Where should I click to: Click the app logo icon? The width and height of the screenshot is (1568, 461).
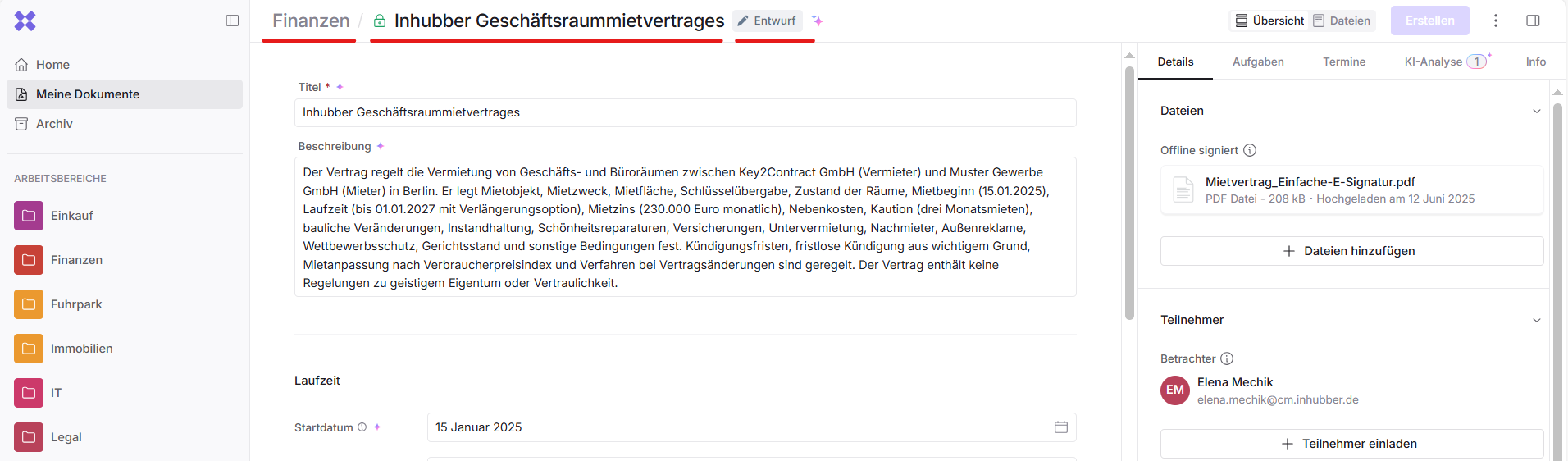[25, 21]
